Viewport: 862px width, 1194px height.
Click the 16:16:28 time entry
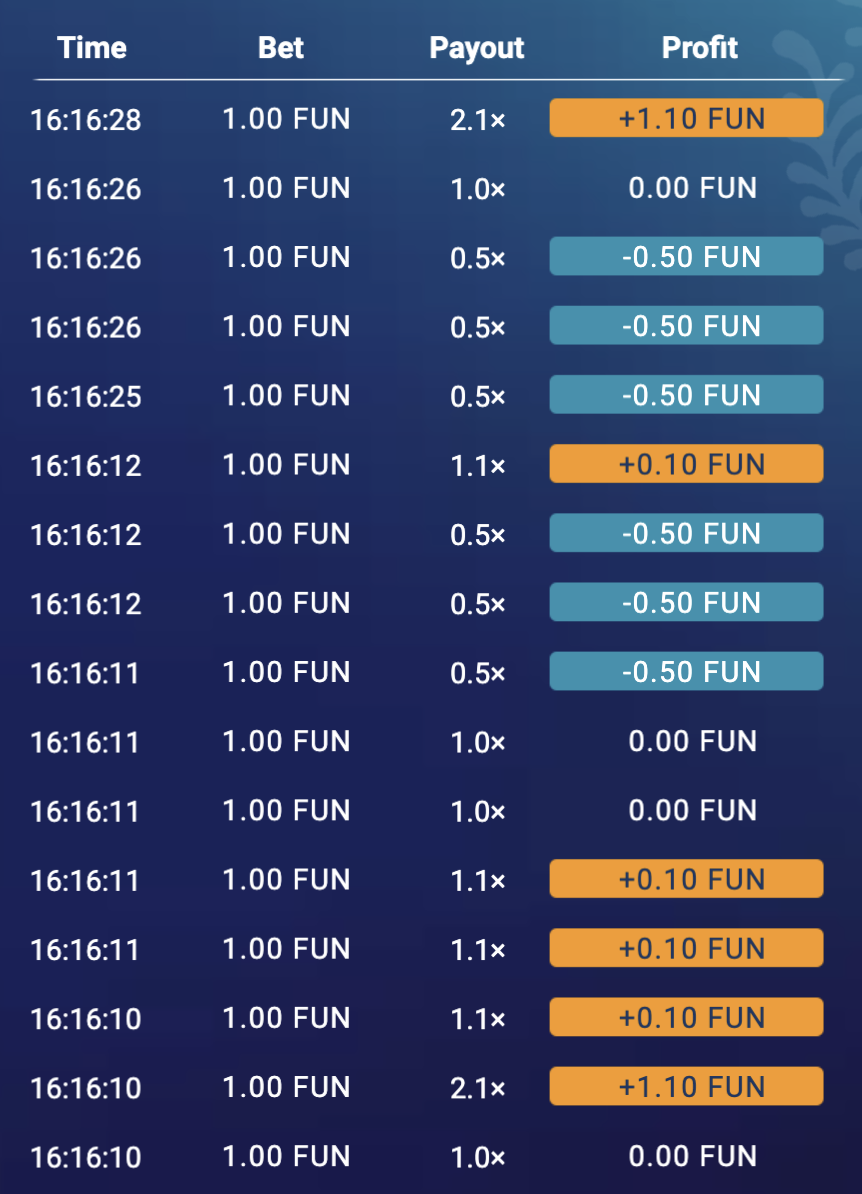click(x=85, y=120)
